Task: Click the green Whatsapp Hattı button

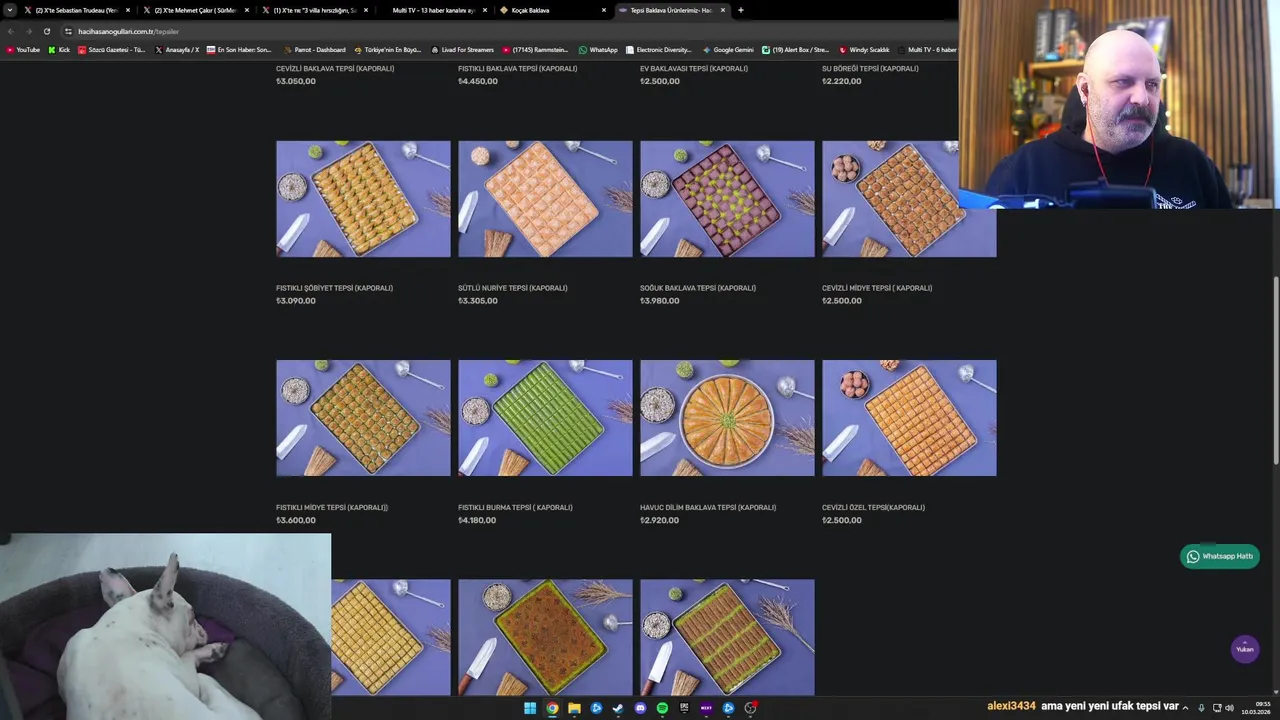Action: 1219,556
